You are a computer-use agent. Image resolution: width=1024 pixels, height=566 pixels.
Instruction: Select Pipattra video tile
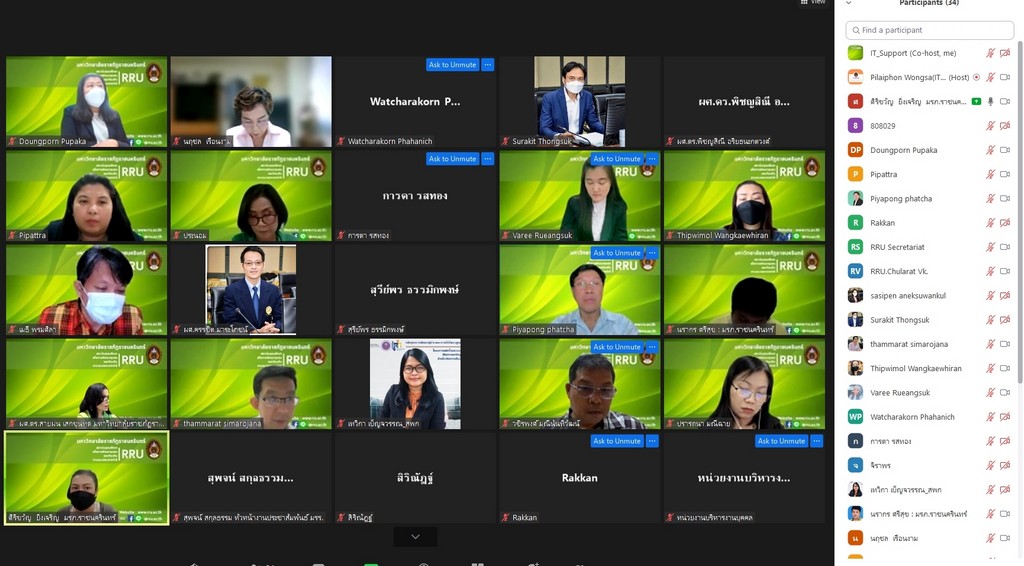tap(87, 196)
